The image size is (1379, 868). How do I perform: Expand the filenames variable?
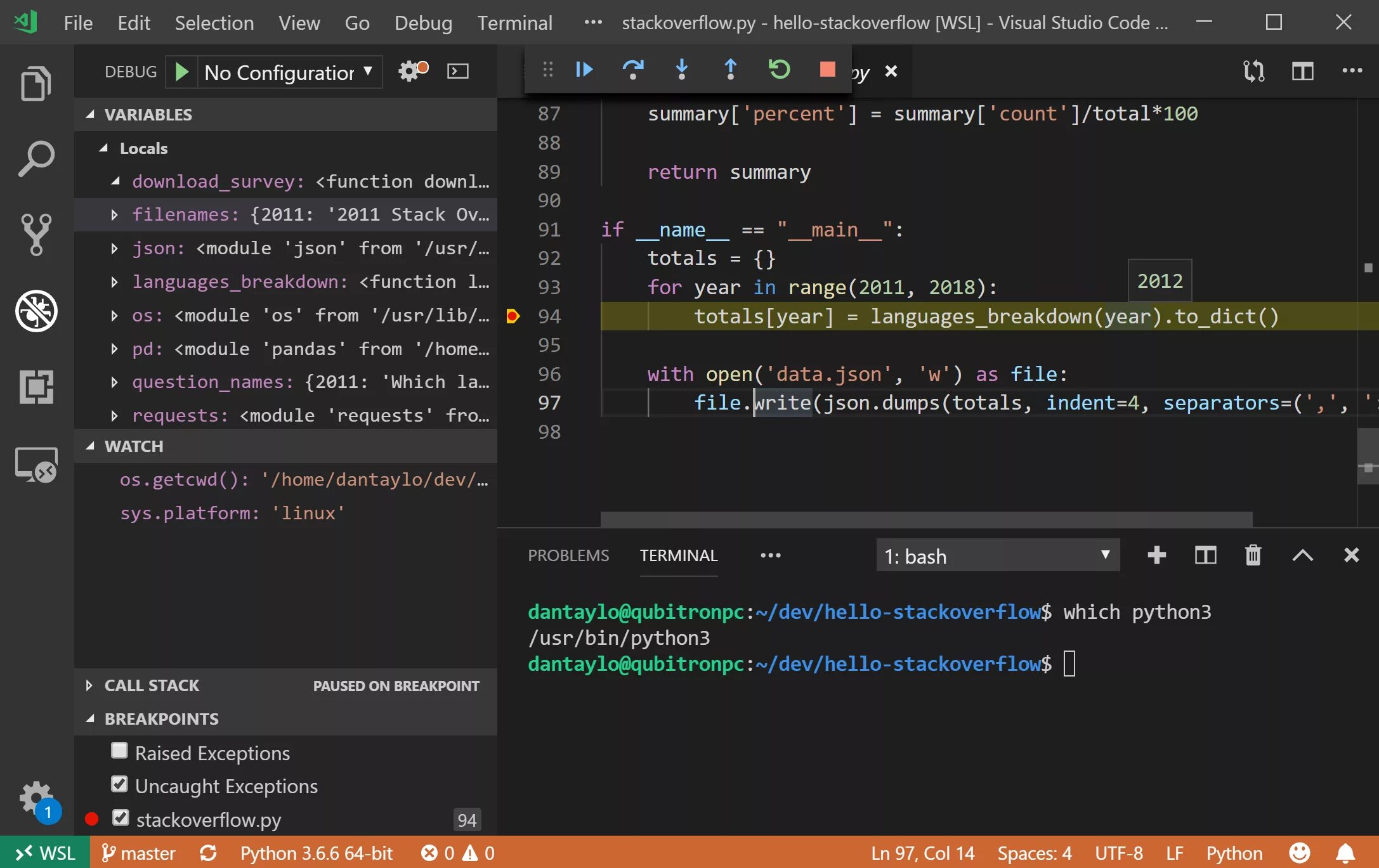click(x=114, y=215)
